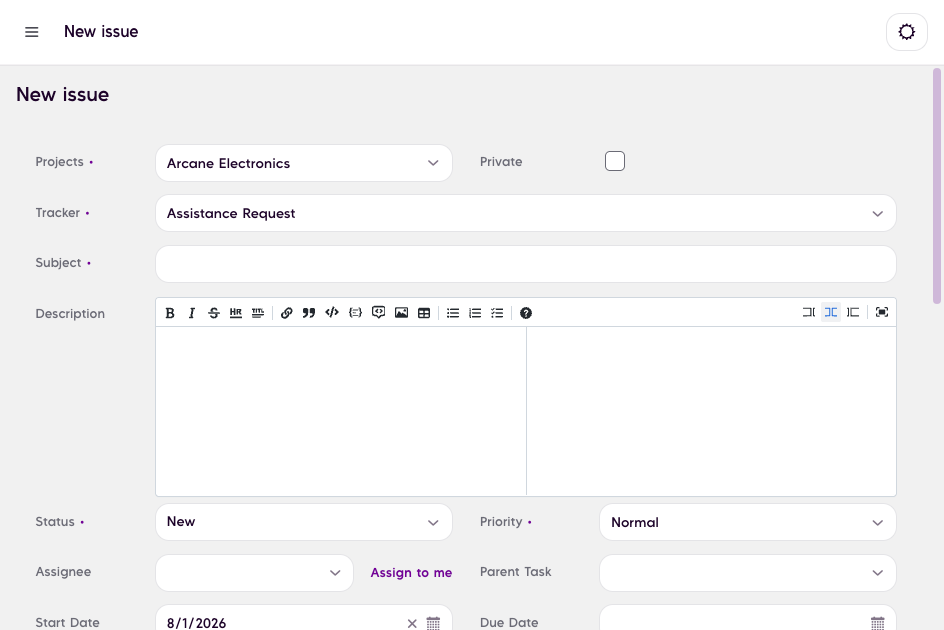Insert inline code
This screenshot has width=944, height=630.
(x=332, y=313)
